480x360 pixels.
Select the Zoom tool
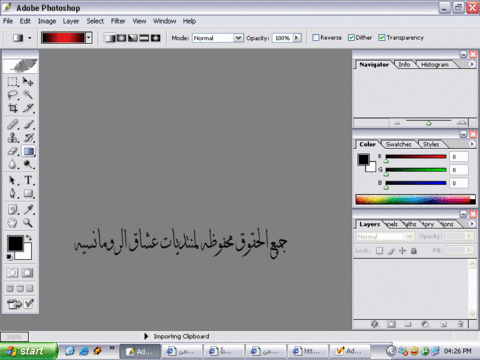[x=28, y=222]
